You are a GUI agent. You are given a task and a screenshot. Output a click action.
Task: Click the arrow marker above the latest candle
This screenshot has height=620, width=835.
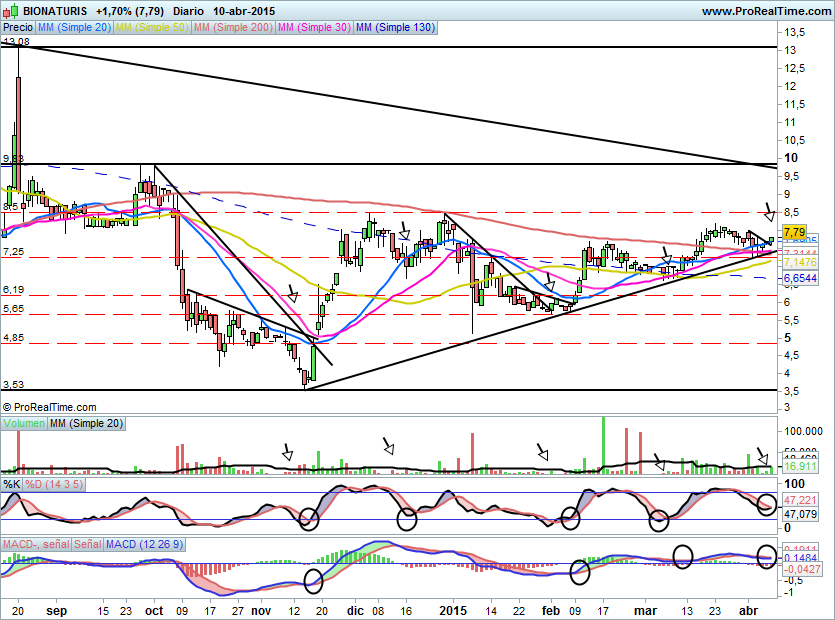769,213
